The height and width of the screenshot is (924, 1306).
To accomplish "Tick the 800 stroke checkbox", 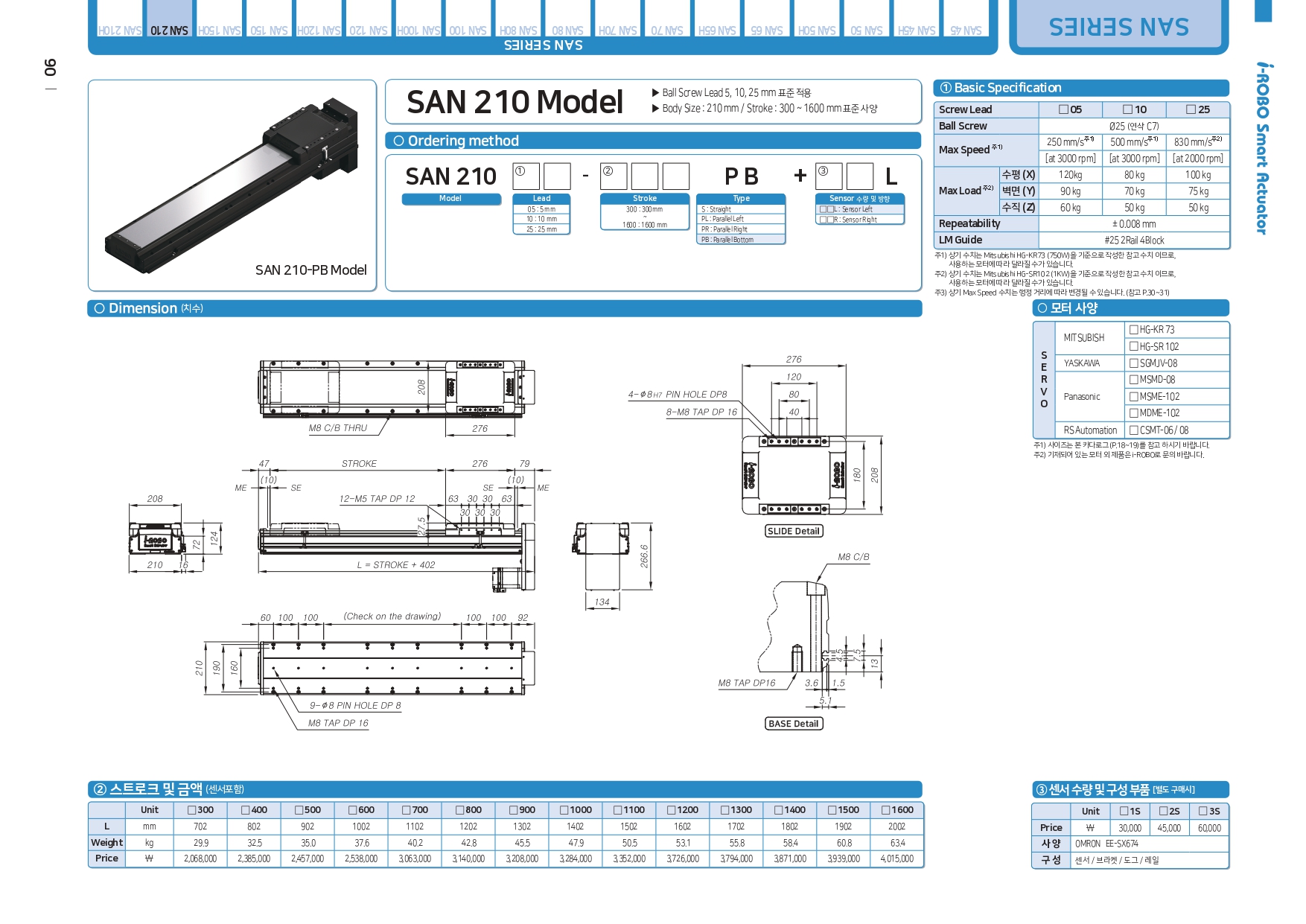I will [459, 810].
